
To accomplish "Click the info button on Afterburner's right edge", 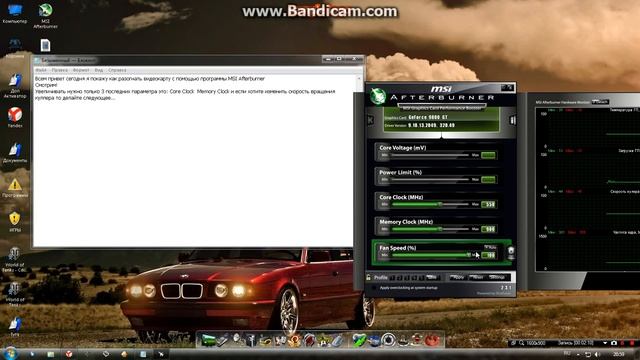I will click(512, 120).
